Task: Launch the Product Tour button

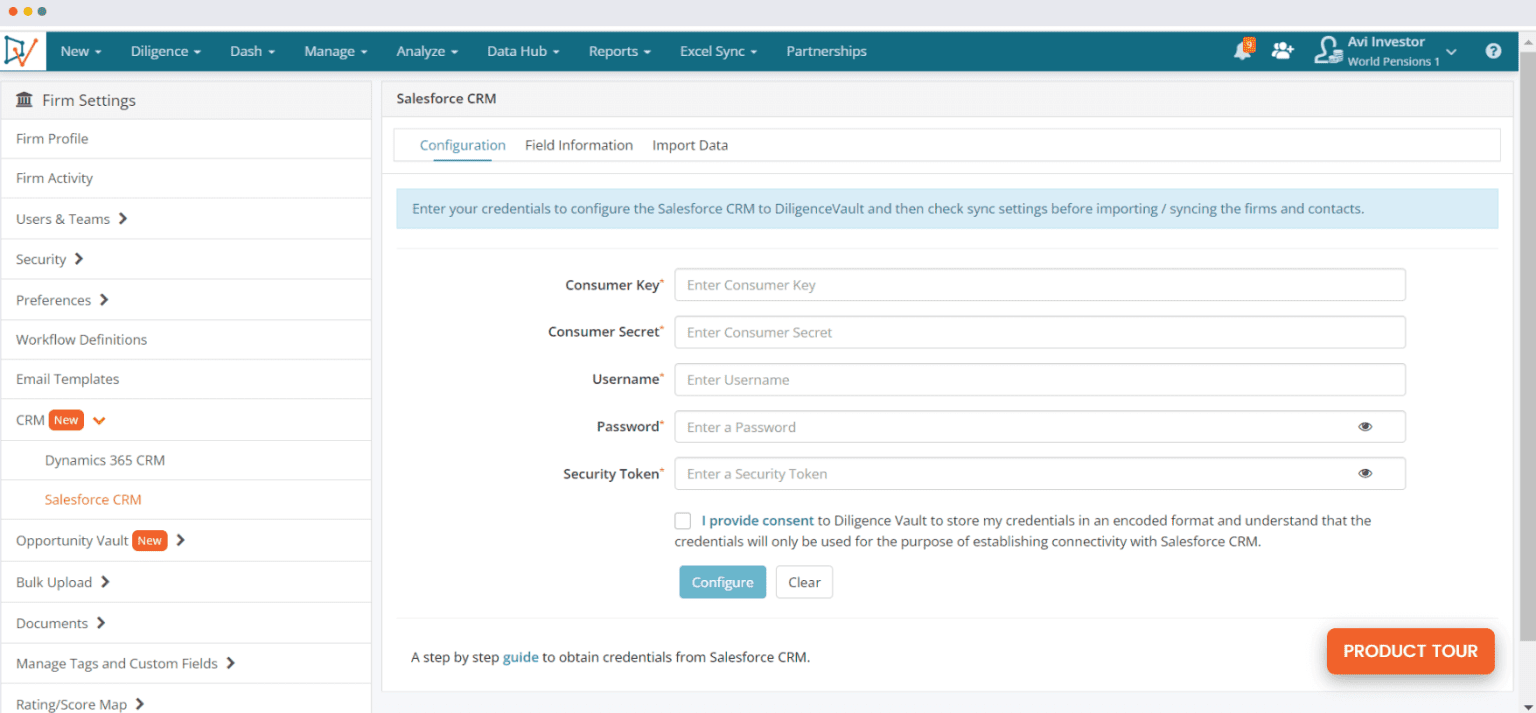Action: [x=1410, y=651]
